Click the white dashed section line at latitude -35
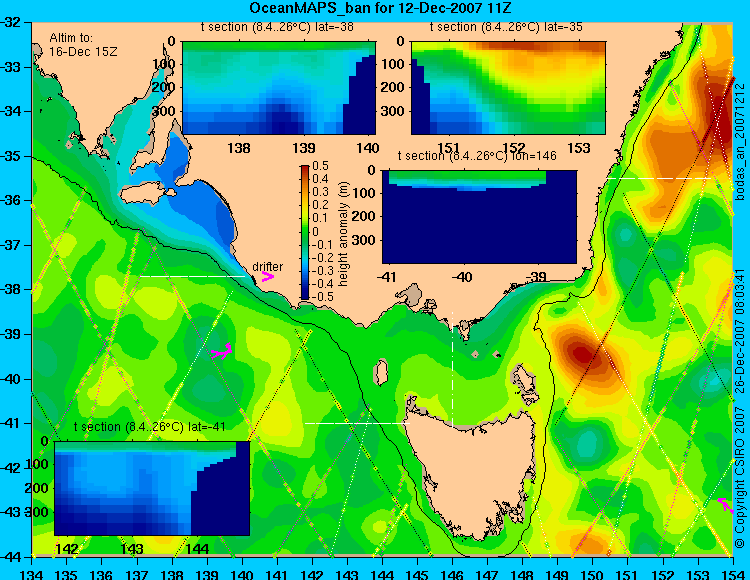750x580 pixels. tap(660, 178)
